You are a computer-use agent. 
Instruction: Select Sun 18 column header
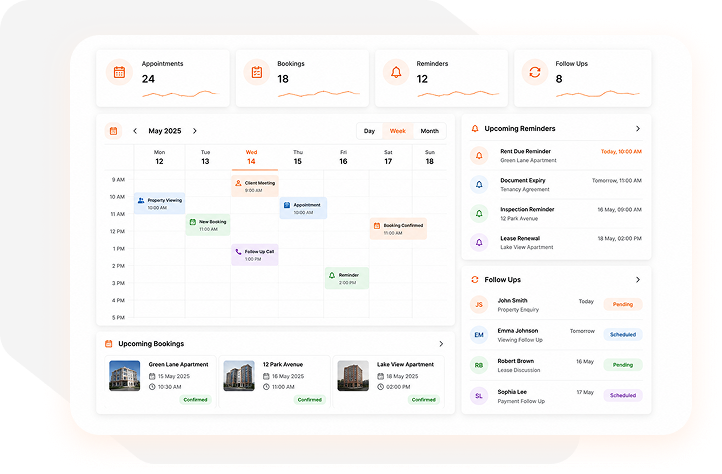430,158
